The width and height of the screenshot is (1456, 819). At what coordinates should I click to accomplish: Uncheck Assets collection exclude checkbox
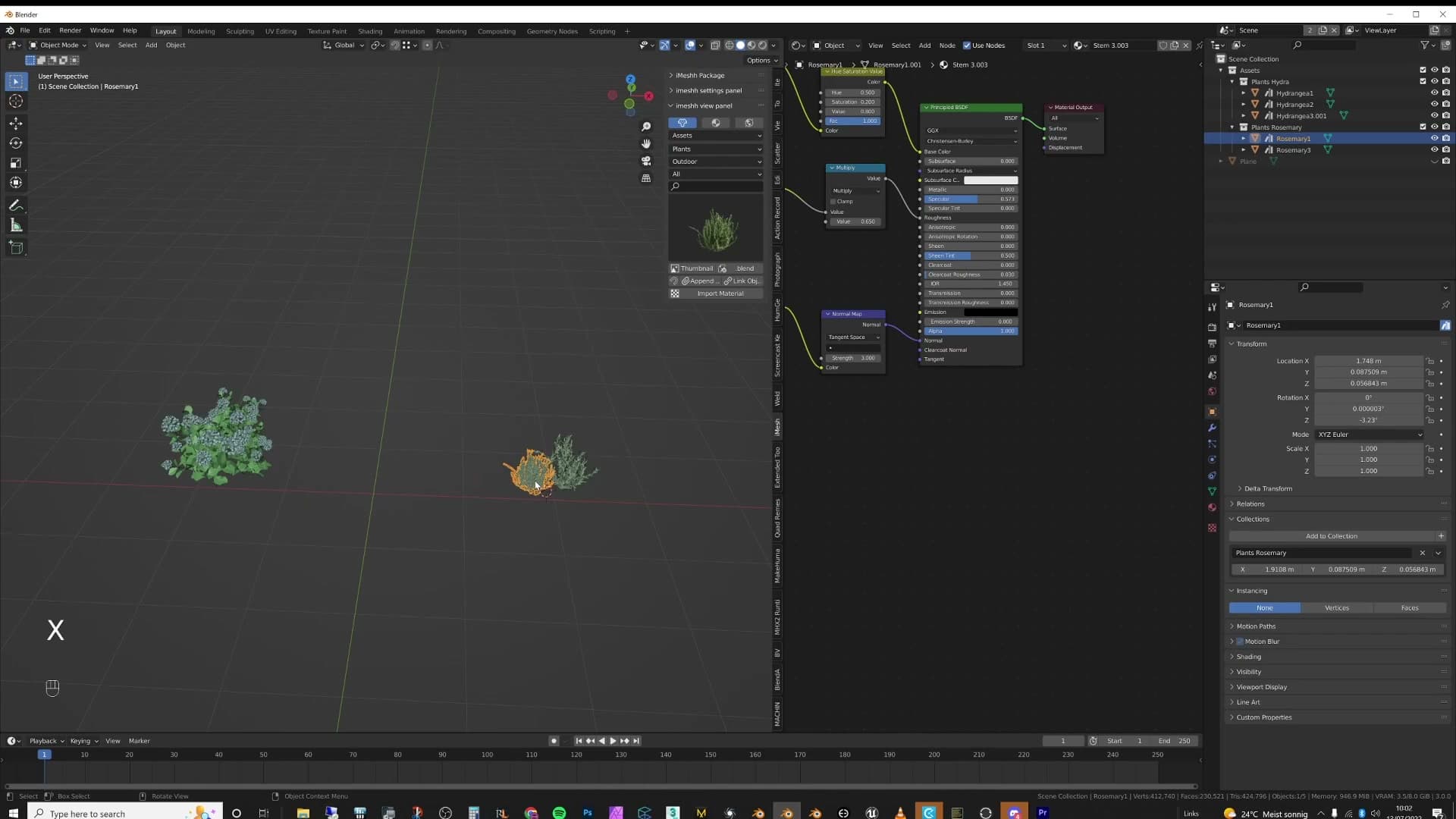point(1423,70)
